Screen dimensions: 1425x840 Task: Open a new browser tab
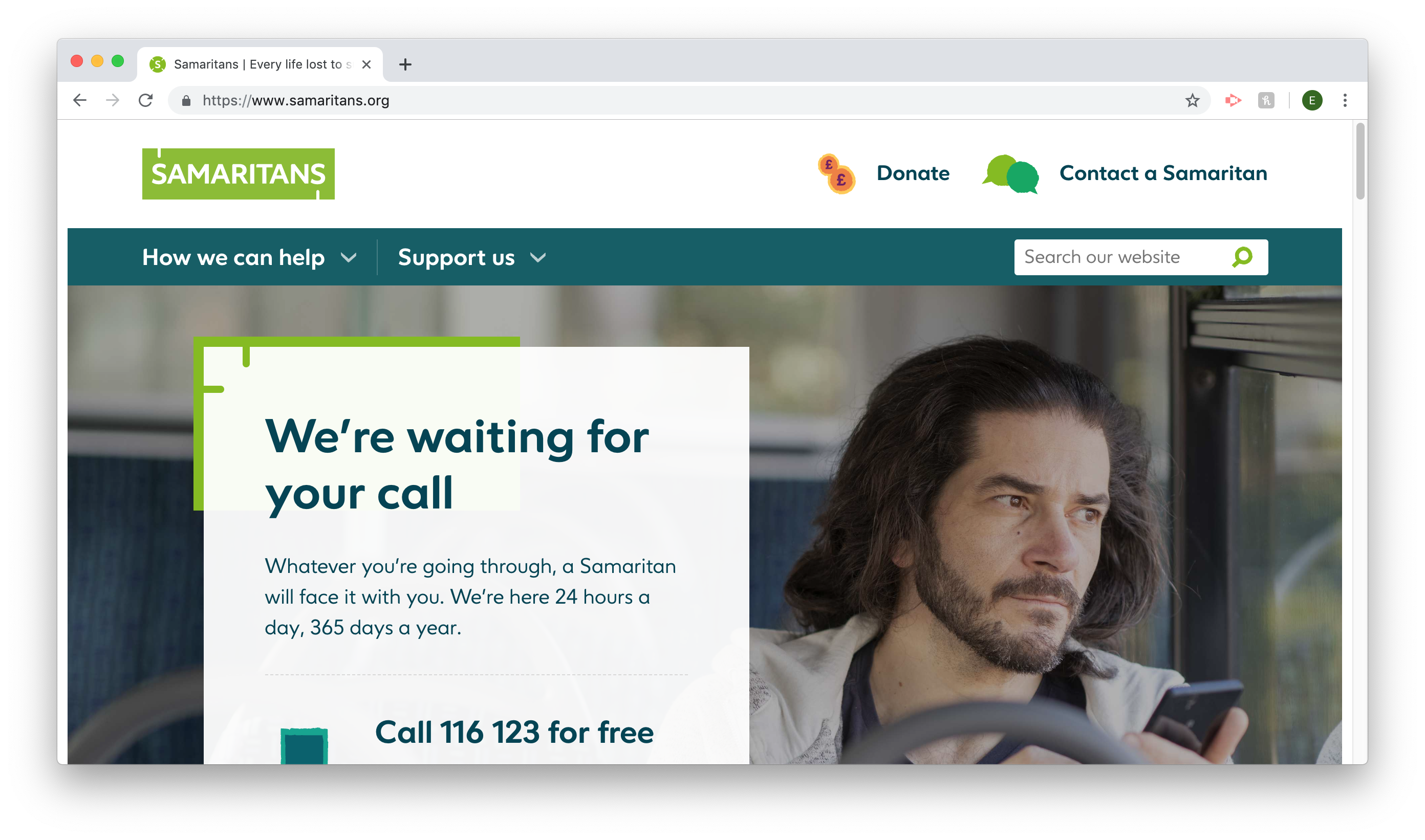[405, 64]
